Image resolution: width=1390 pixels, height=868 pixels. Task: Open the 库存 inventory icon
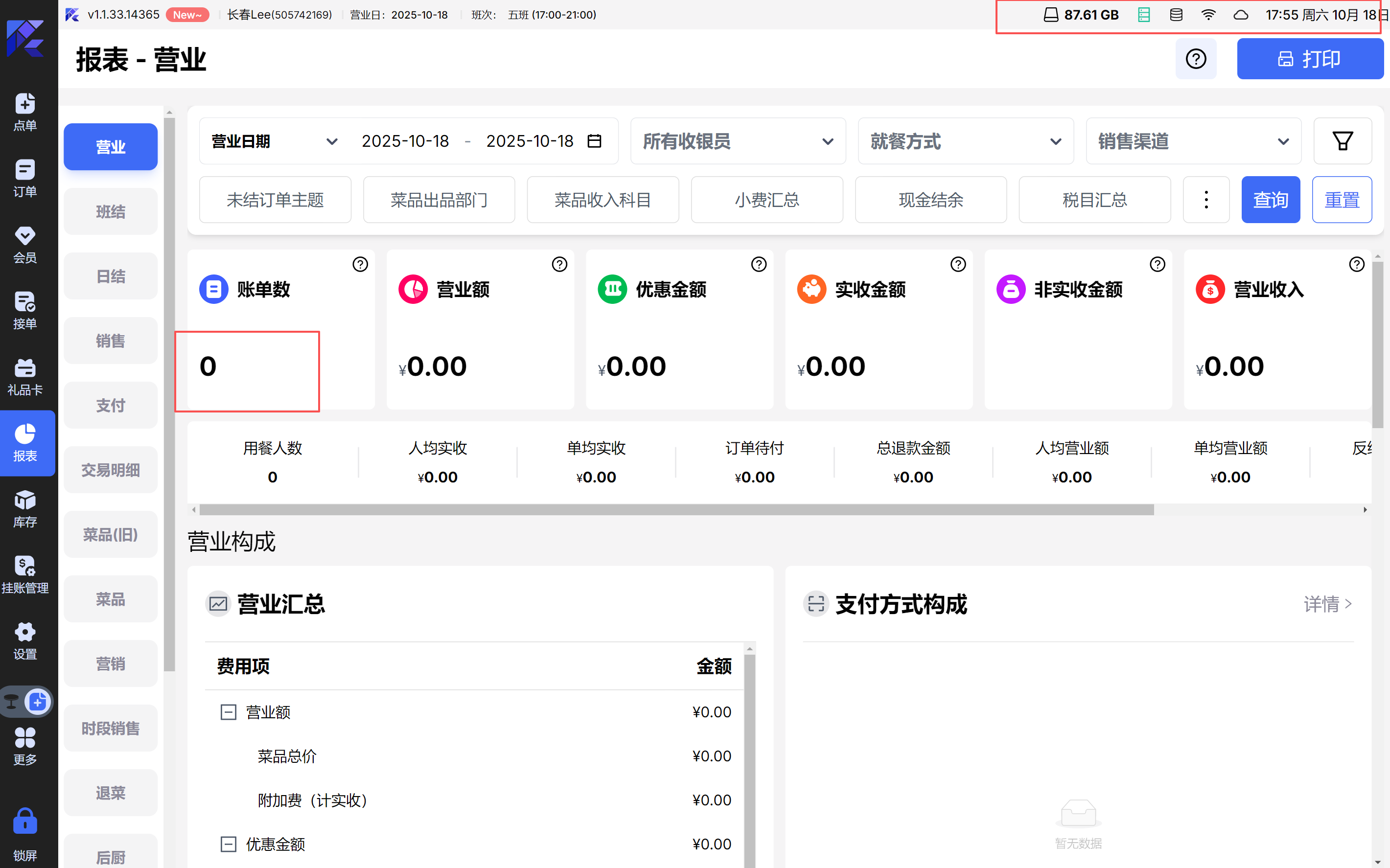tap(24, 509)
